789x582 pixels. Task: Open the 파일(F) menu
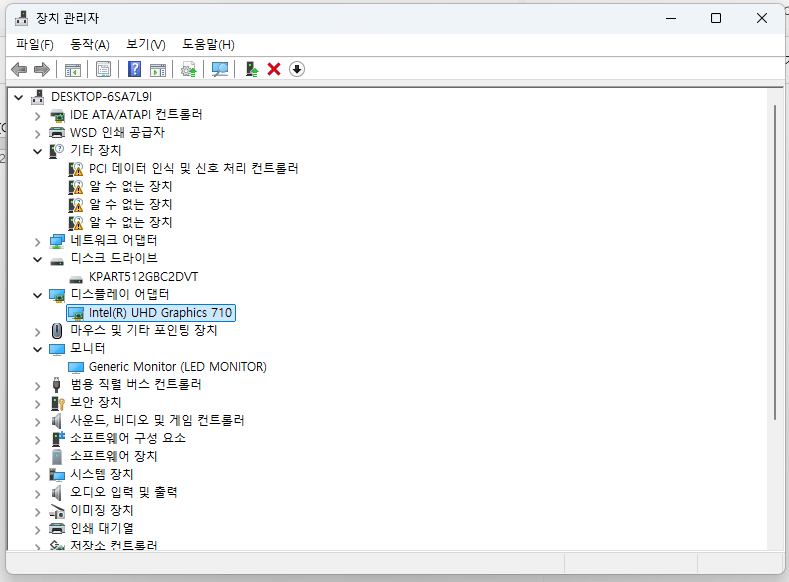point(35,44)
